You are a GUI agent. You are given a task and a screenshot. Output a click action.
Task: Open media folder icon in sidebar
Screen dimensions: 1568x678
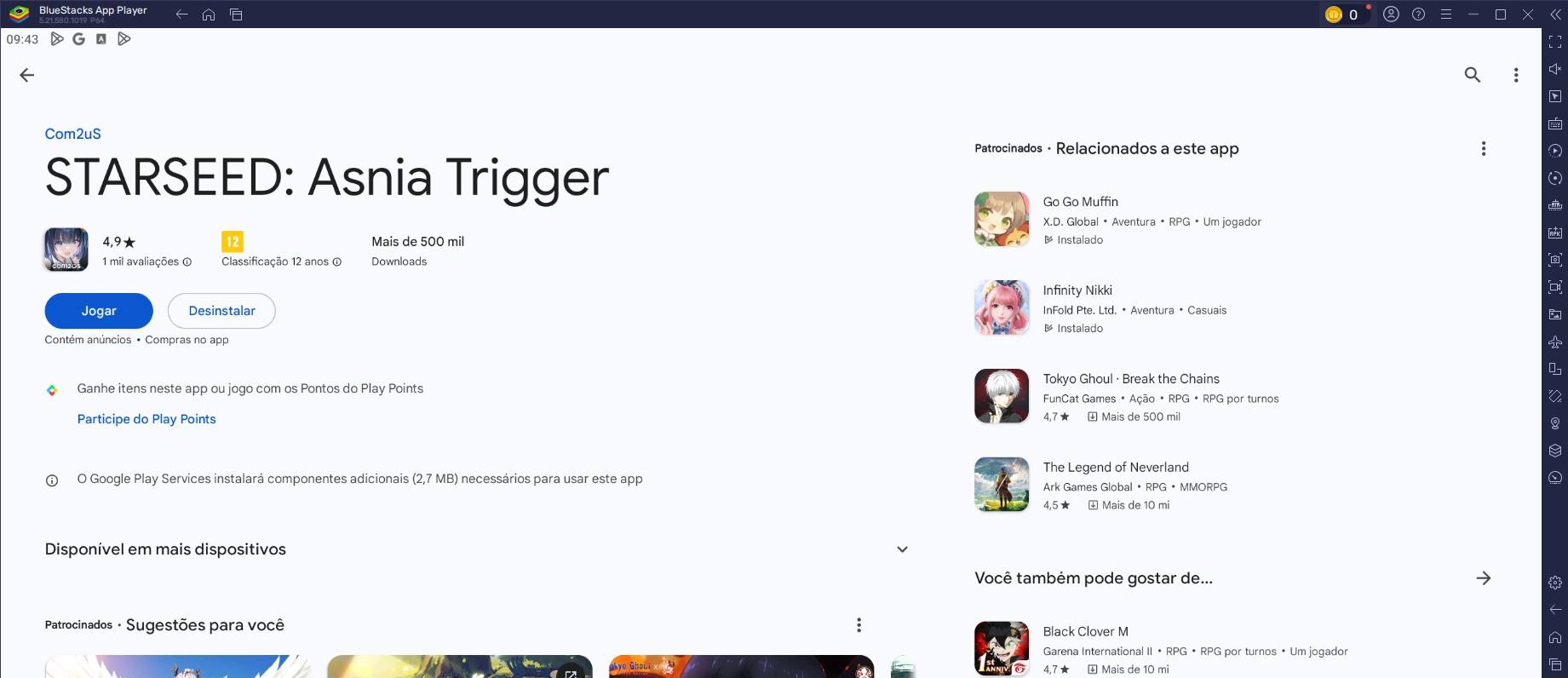(1555, 314)
